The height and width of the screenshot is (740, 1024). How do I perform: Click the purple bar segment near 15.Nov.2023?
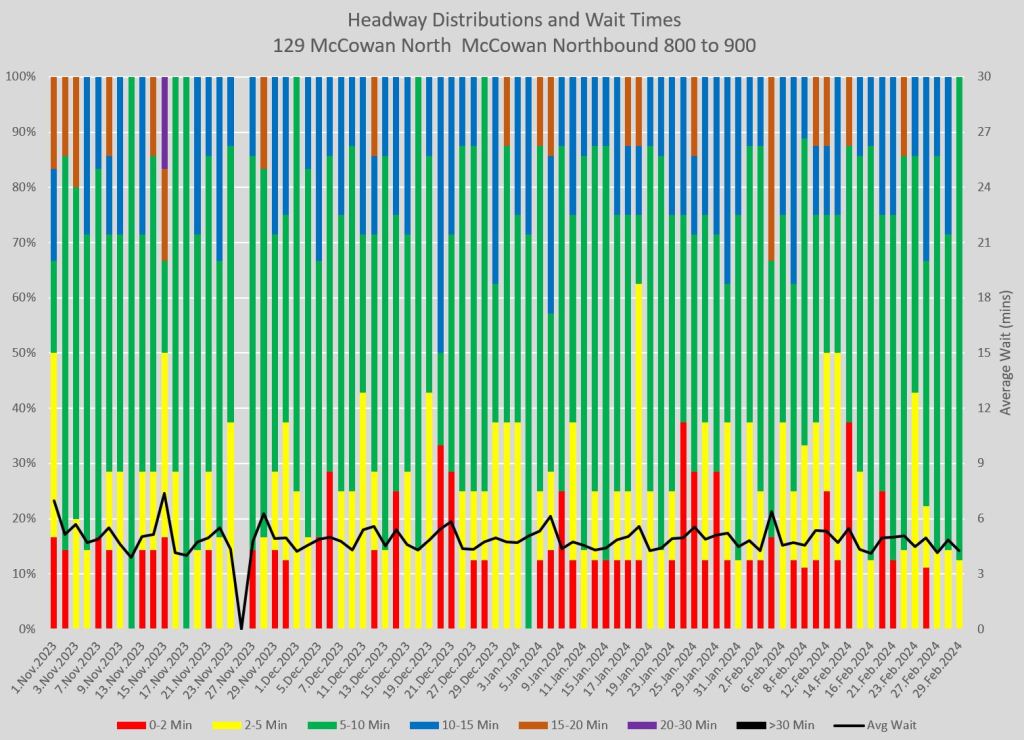click(164, 120)
